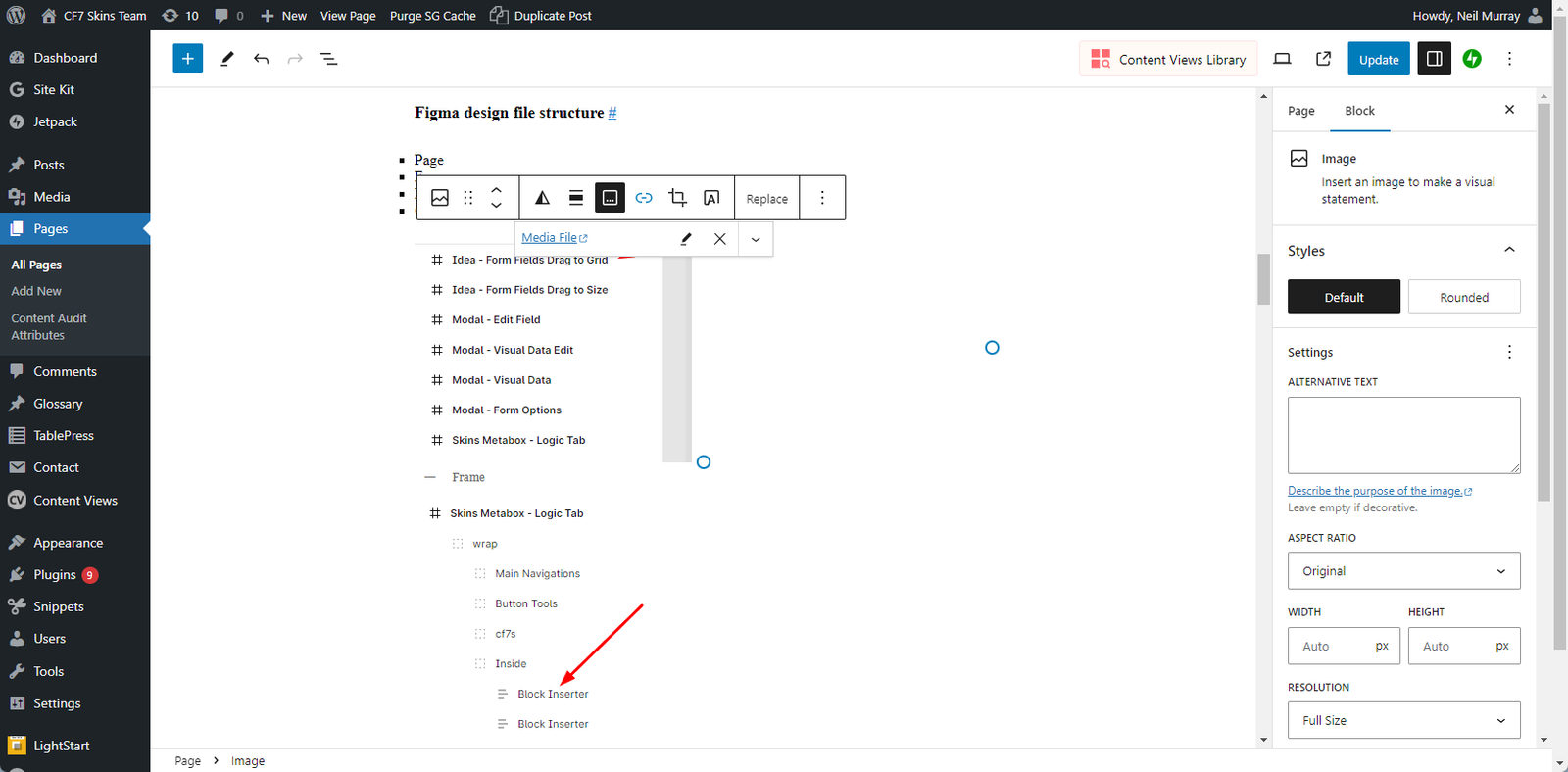Switch to the Page tab in sidebar

click(1300, 111)
